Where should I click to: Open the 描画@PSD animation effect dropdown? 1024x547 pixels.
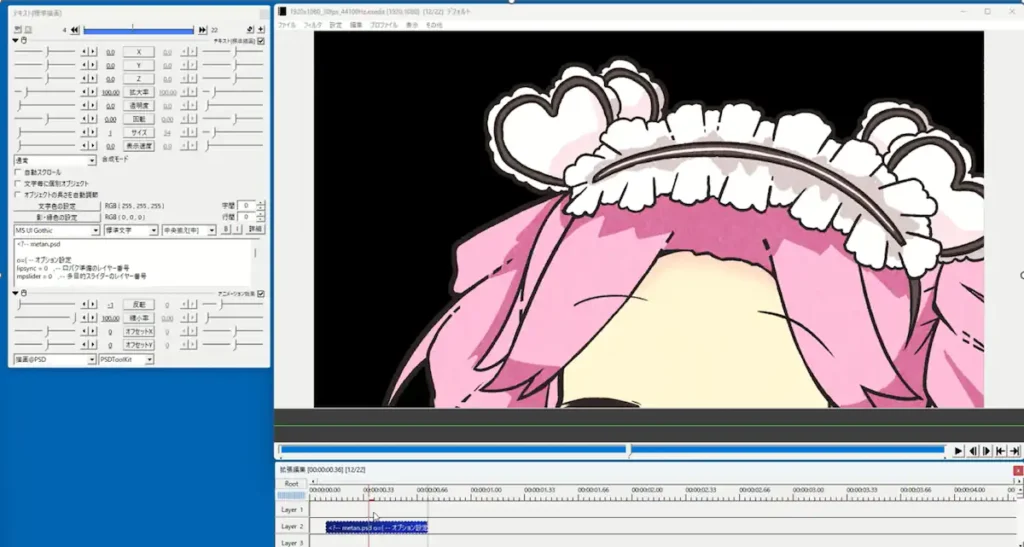point(56,360)
